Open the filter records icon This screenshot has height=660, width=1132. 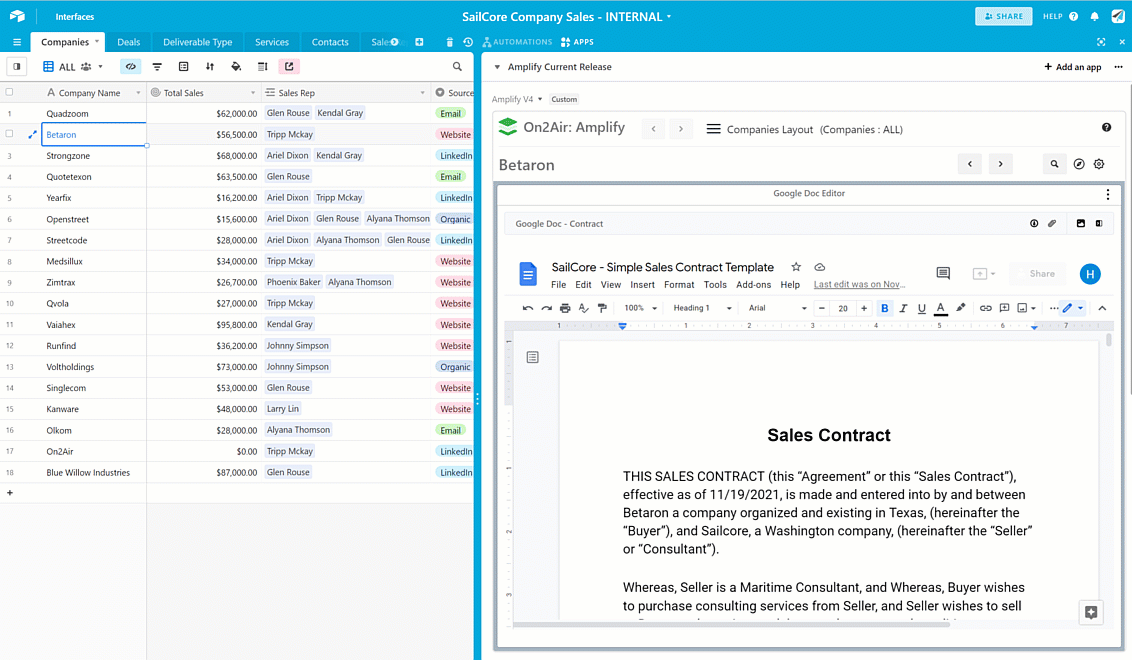click(x=157, y=66)
